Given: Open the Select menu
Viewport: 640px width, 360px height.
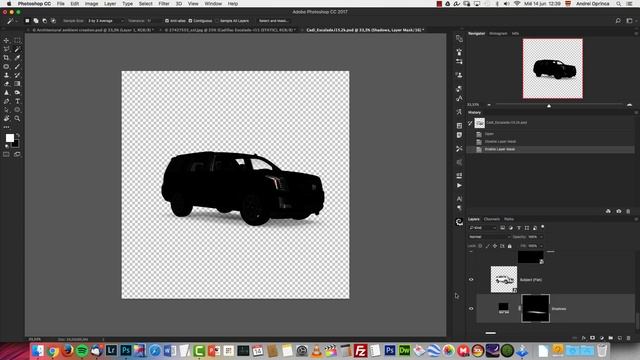Looking at the screenshot, I should (x=145, y=4).
